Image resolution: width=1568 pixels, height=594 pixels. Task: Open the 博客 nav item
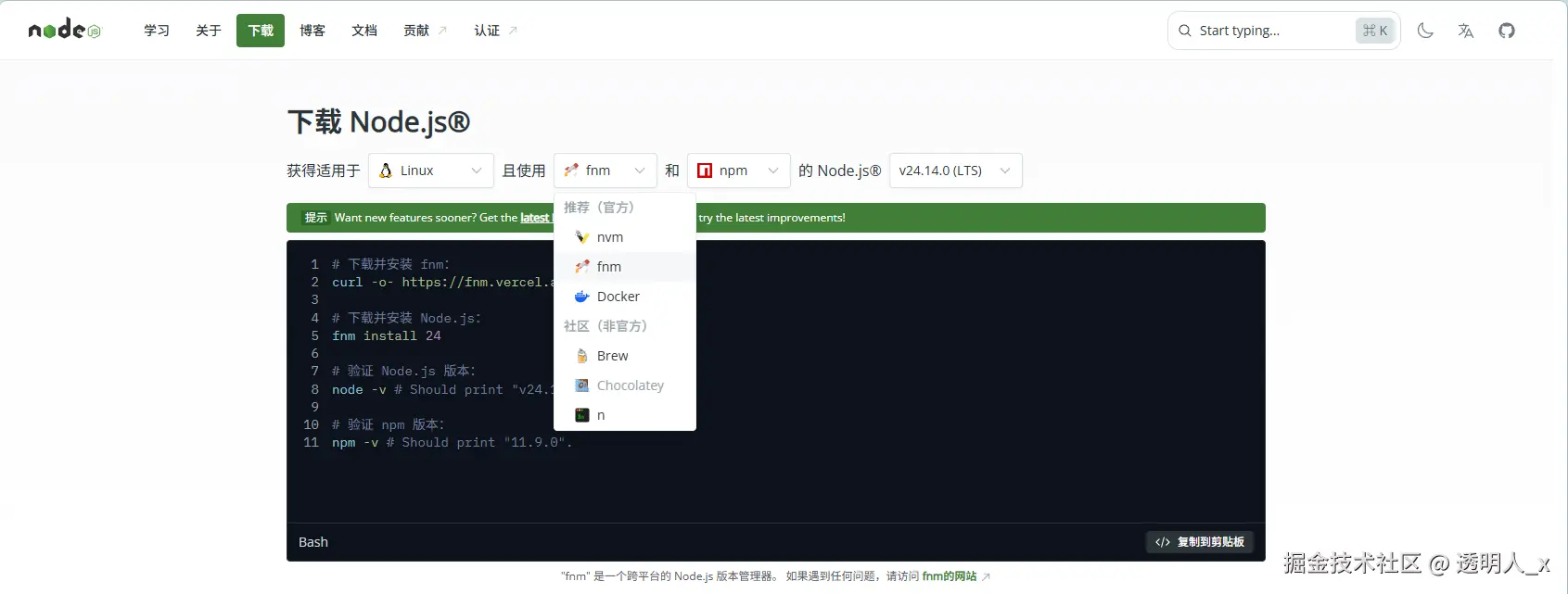[312, 31]
